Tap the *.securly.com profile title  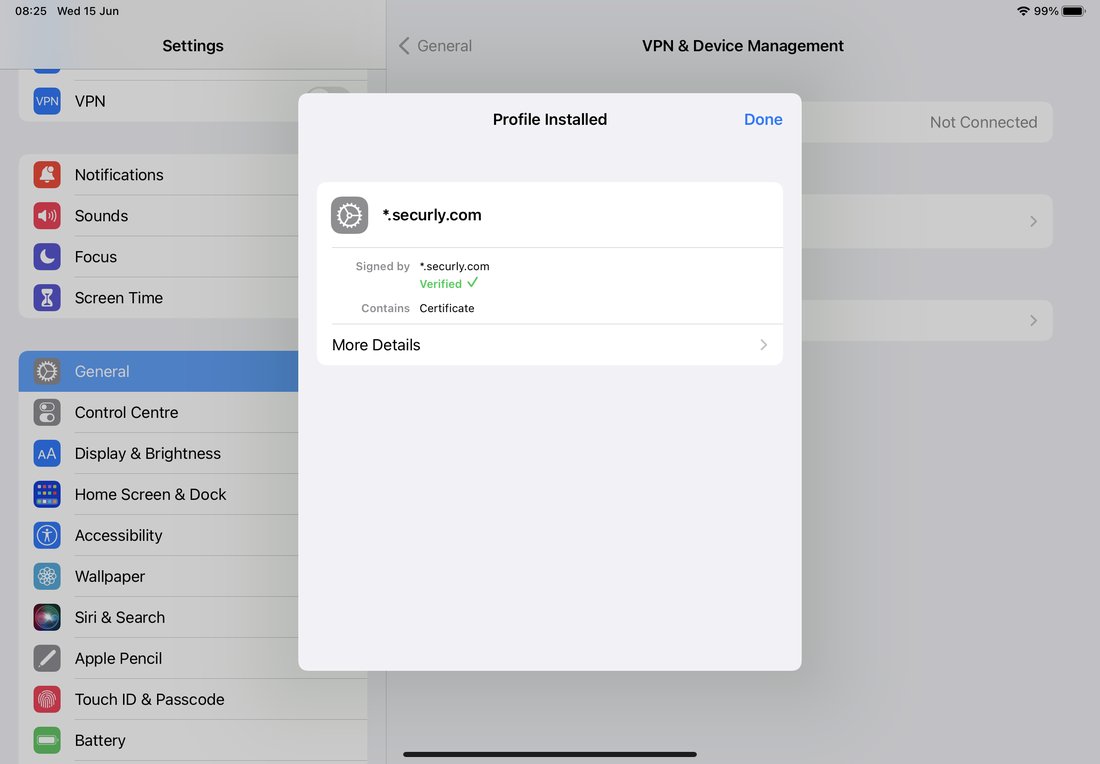pyautogui.click(x=432, y=215)
